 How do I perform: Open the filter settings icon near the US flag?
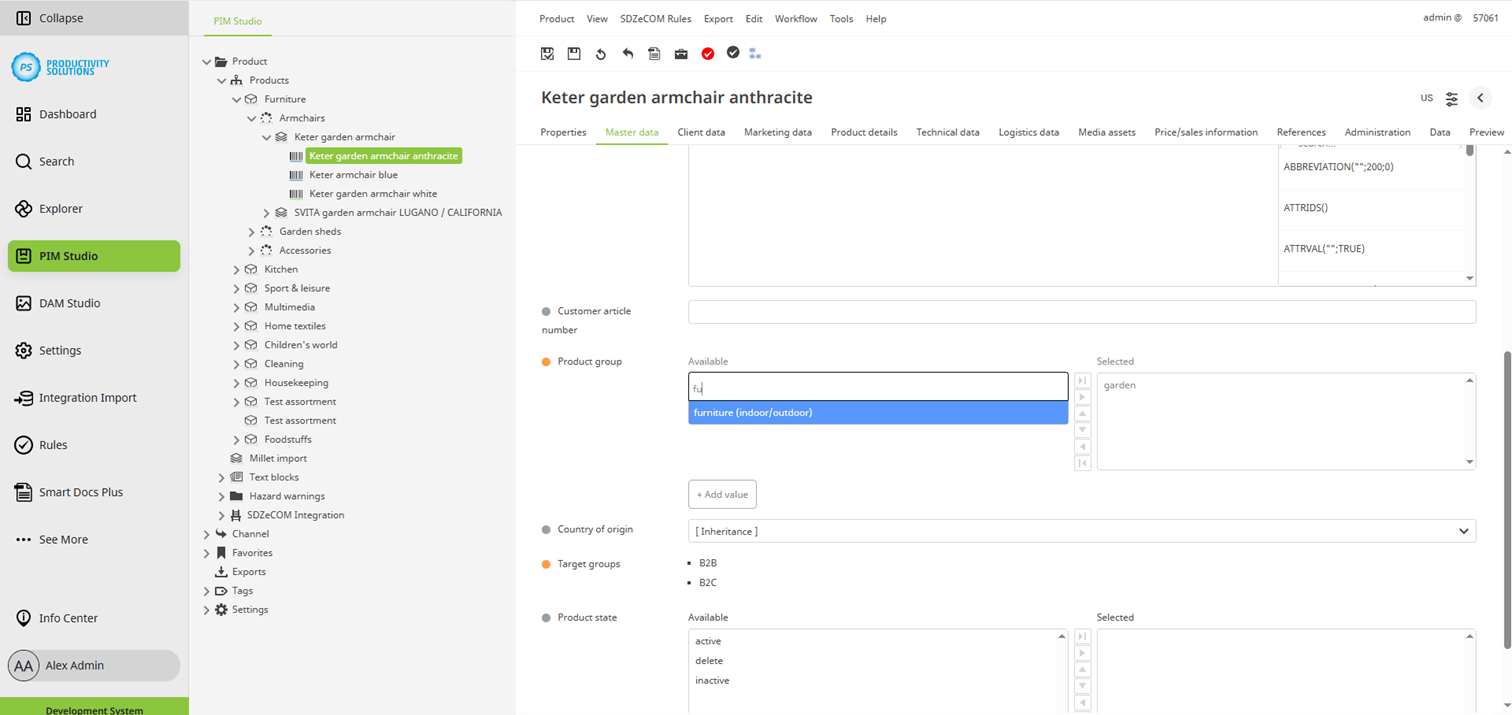1452,98
